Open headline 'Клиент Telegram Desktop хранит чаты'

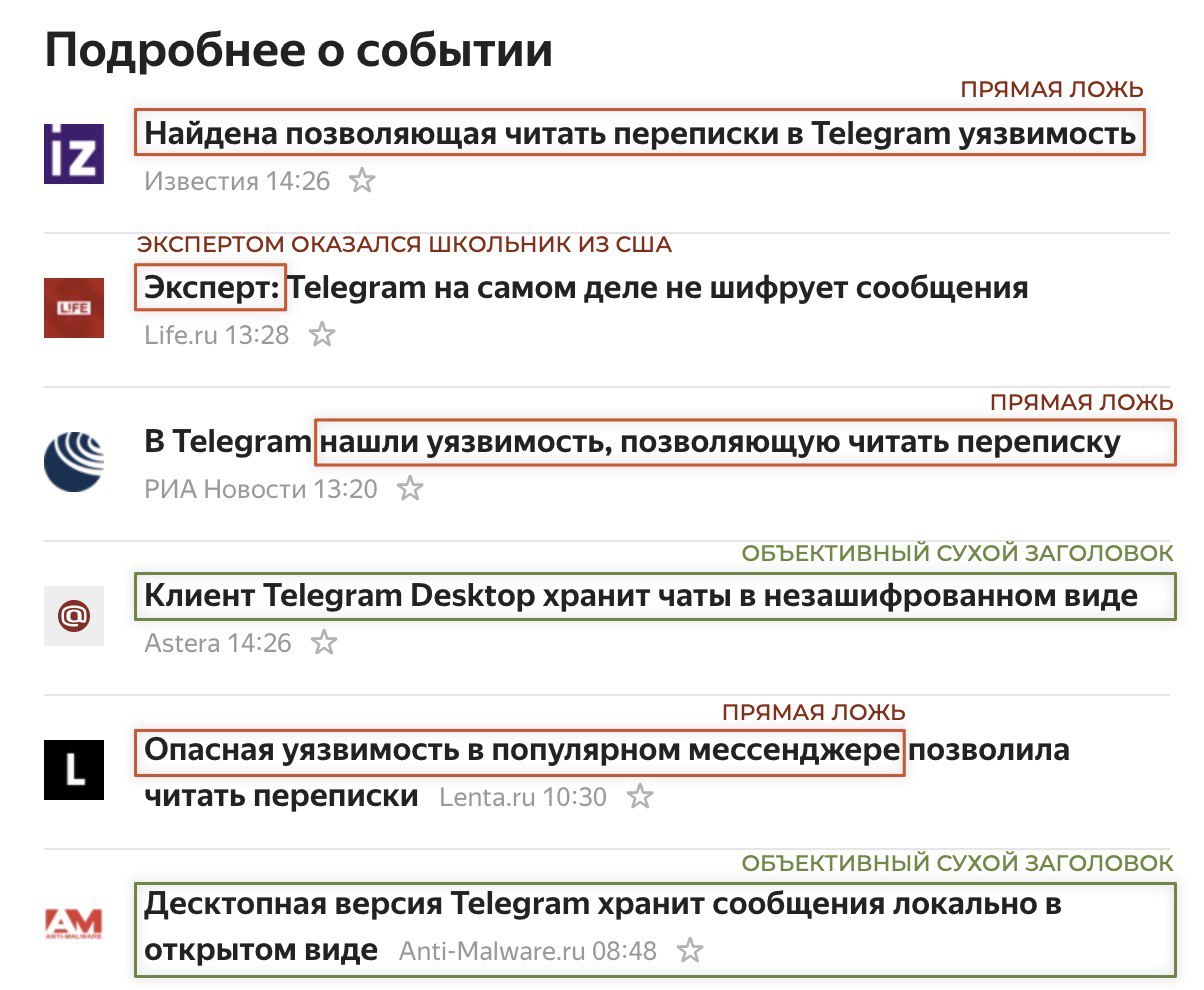pyautogui.click(x=641, y=596)
